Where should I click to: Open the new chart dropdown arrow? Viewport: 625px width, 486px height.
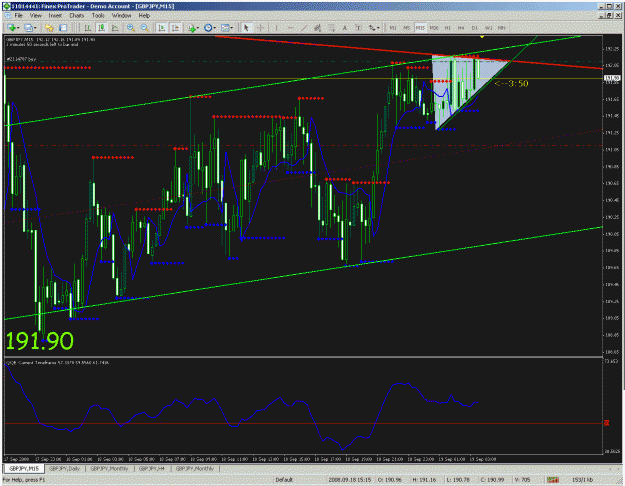coord(18,28)
